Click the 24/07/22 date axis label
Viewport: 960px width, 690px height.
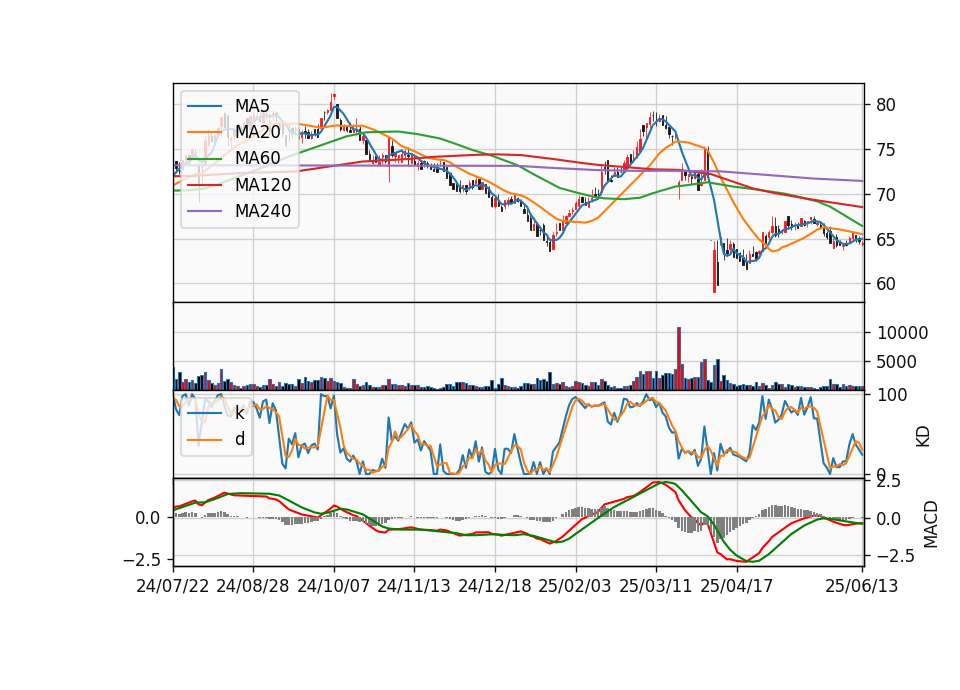(173, 586)
